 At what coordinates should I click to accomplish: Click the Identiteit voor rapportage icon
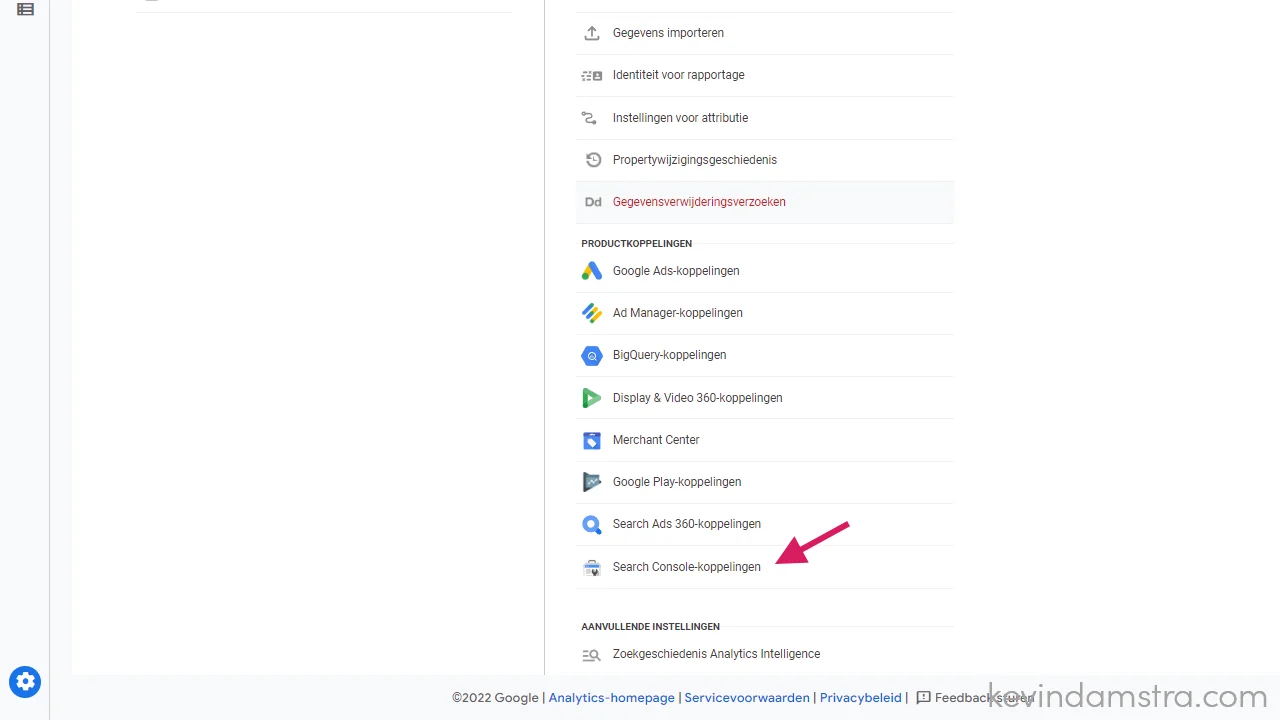pos(592,75)
